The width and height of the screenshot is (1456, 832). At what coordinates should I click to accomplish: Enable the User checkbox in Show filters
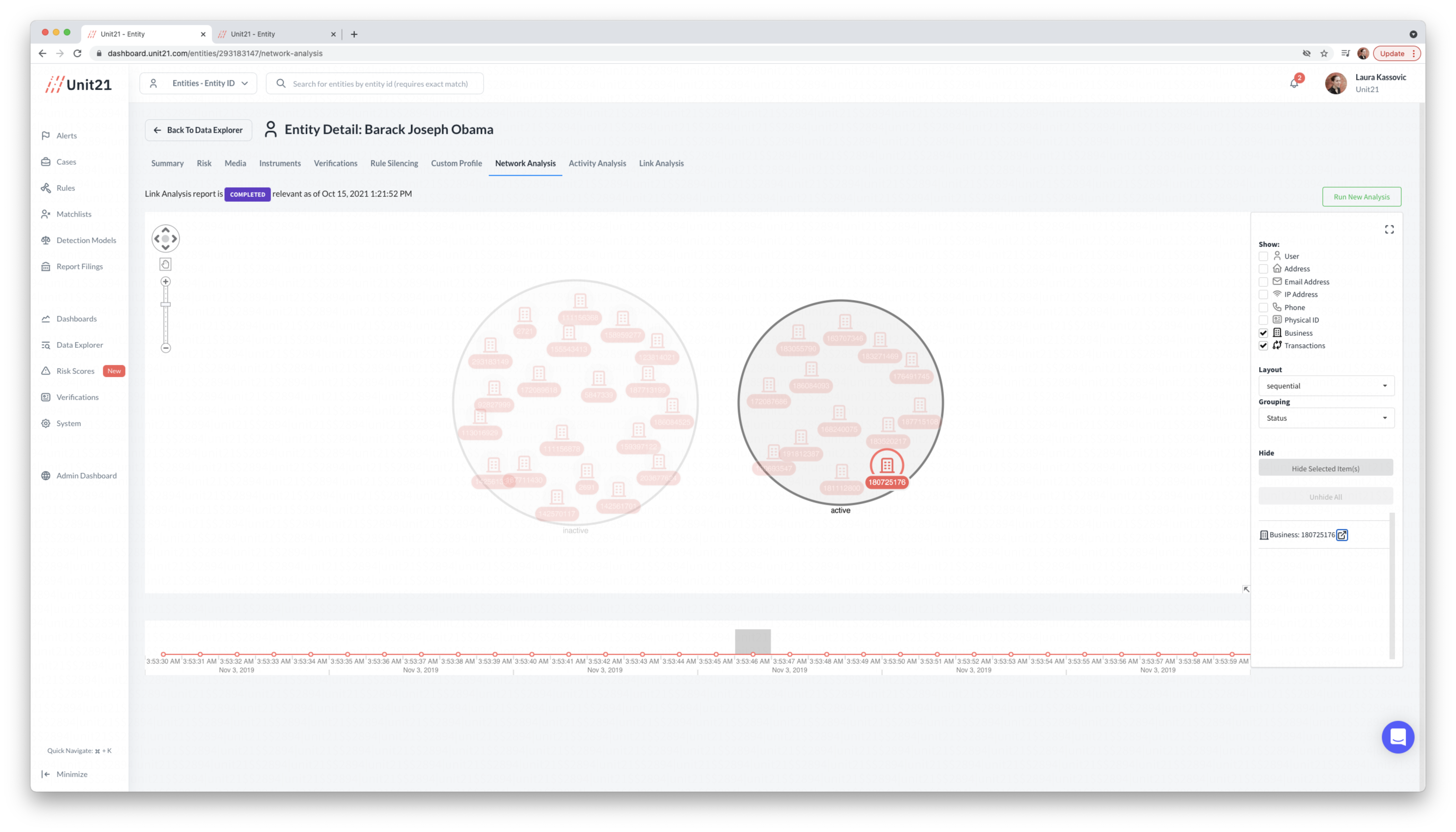(1263, 256)
